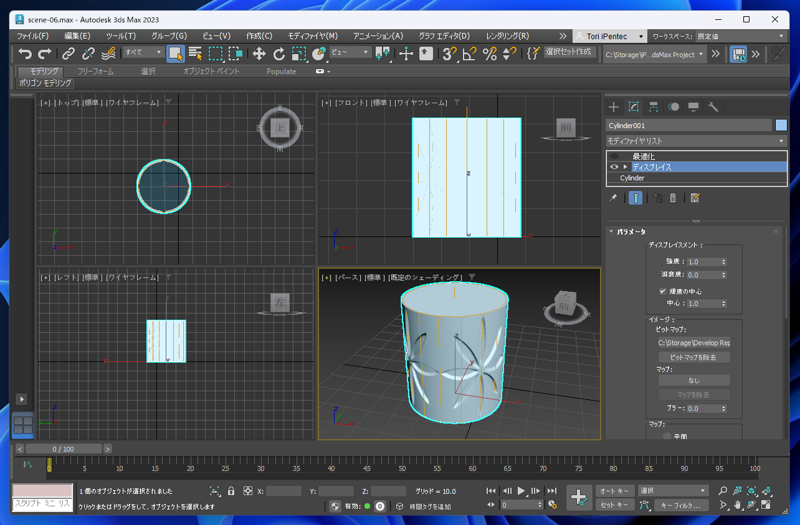Screen dimensions: 800x525
Task: Click the Pin Stack icon
Action: coord(613,198)
